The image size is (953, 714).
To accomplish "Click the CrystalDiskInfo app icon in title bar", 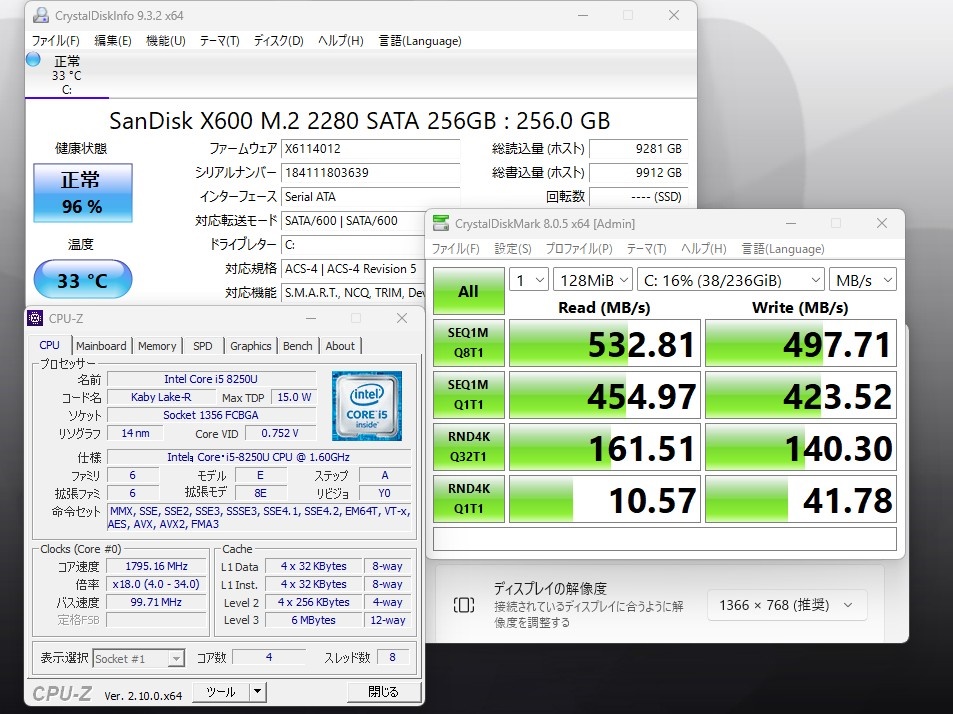I will pyautogui.click(x=41, y=16).
